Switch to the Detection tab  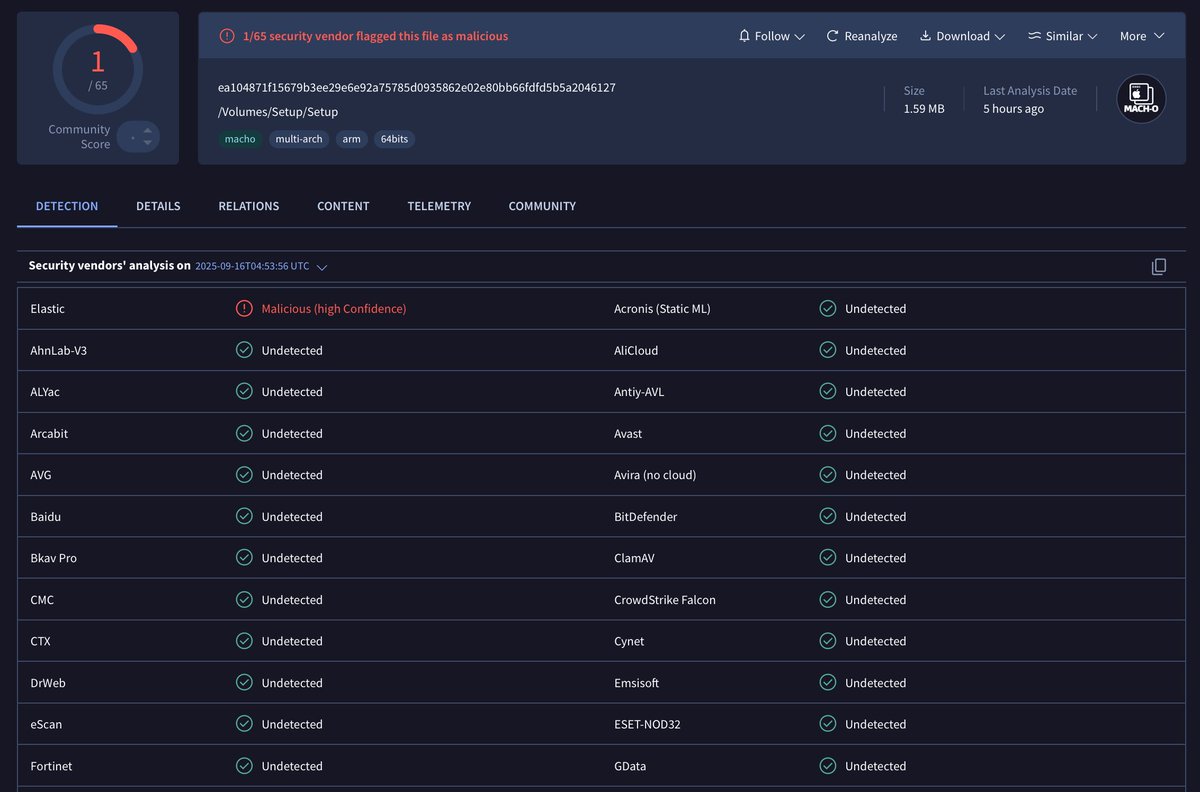(x=67, y=206)
